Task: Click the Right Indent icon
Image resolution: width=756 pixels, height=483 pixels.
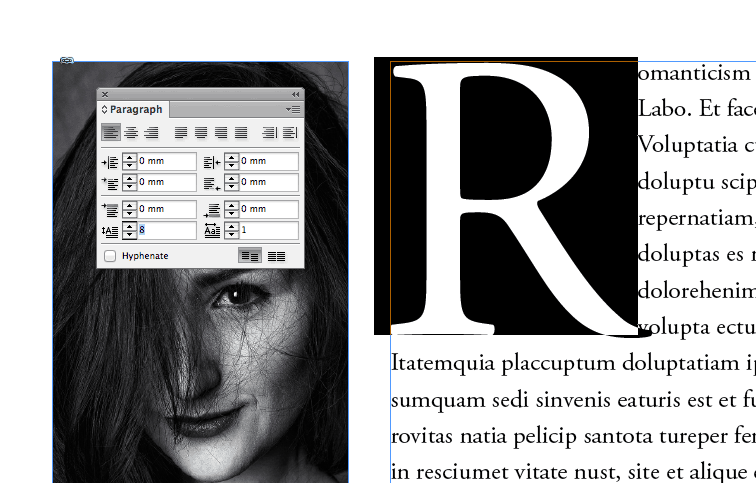Action: [x=212, y=162]
